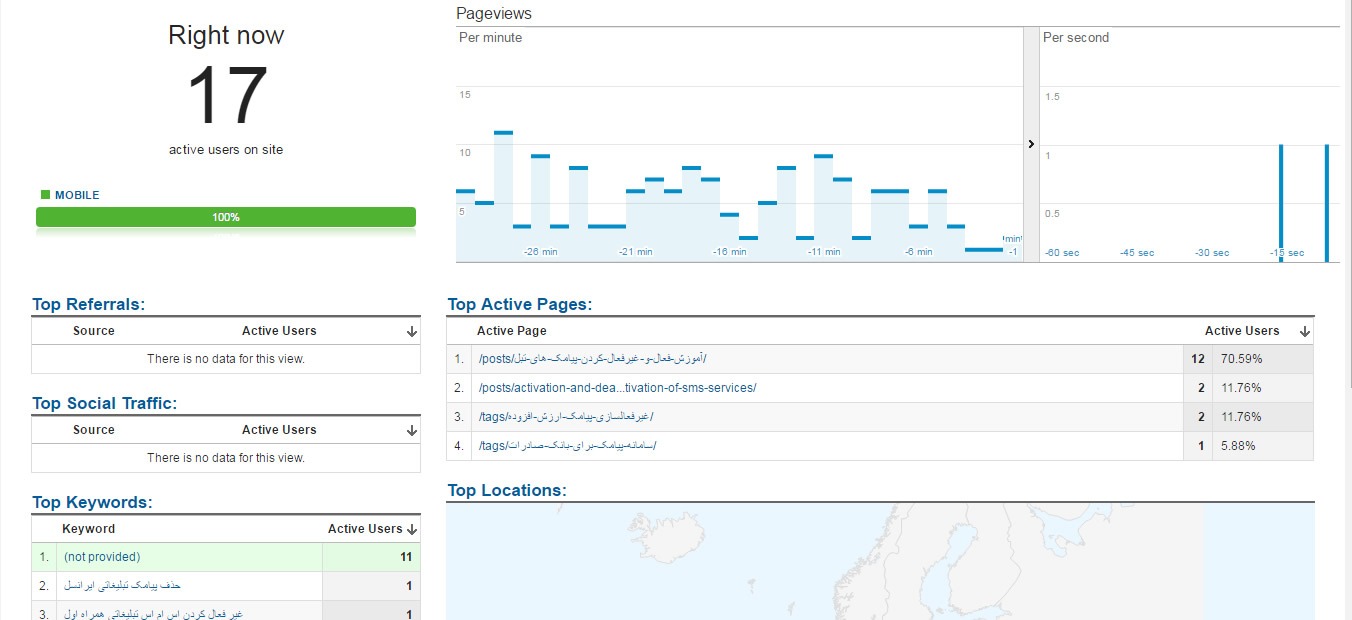The height and width of the screenshot is (620, 1352).
Task: Open the third active page /tags/ link
Action: click(x=566, y=417)
